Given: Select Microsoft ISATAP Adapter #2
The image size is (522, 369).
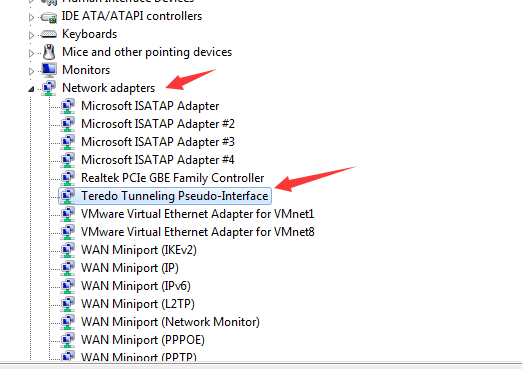Looking at the screenshot, I should (x=158, y=124).
